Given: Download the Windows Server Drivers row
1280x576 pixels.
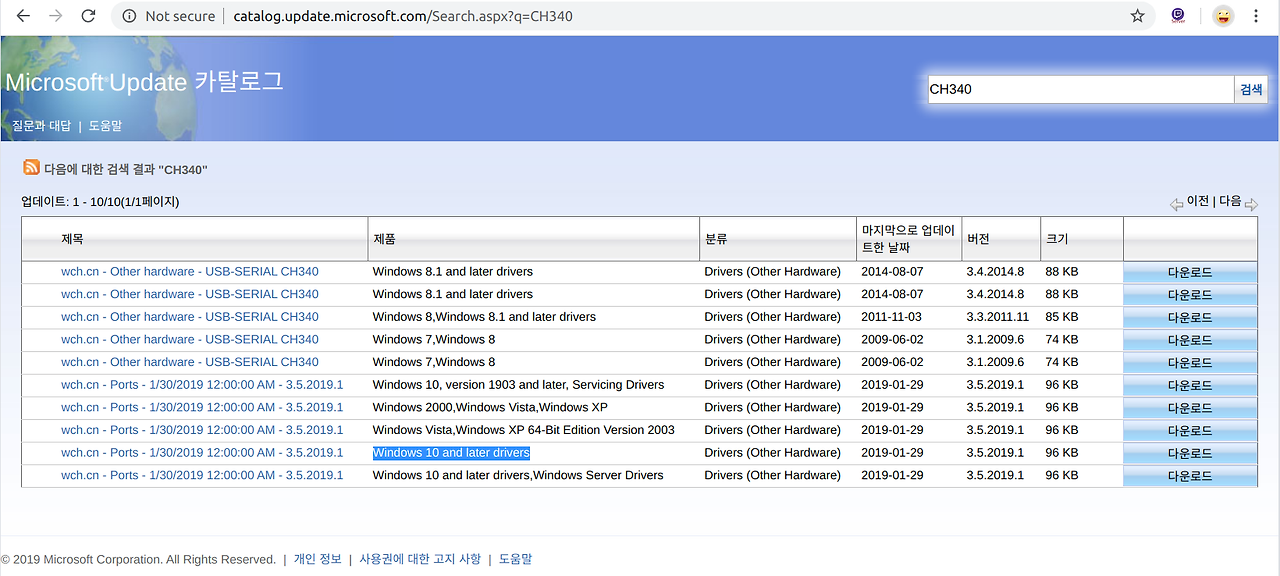Looking at the screenshot, I should 1190,476.
